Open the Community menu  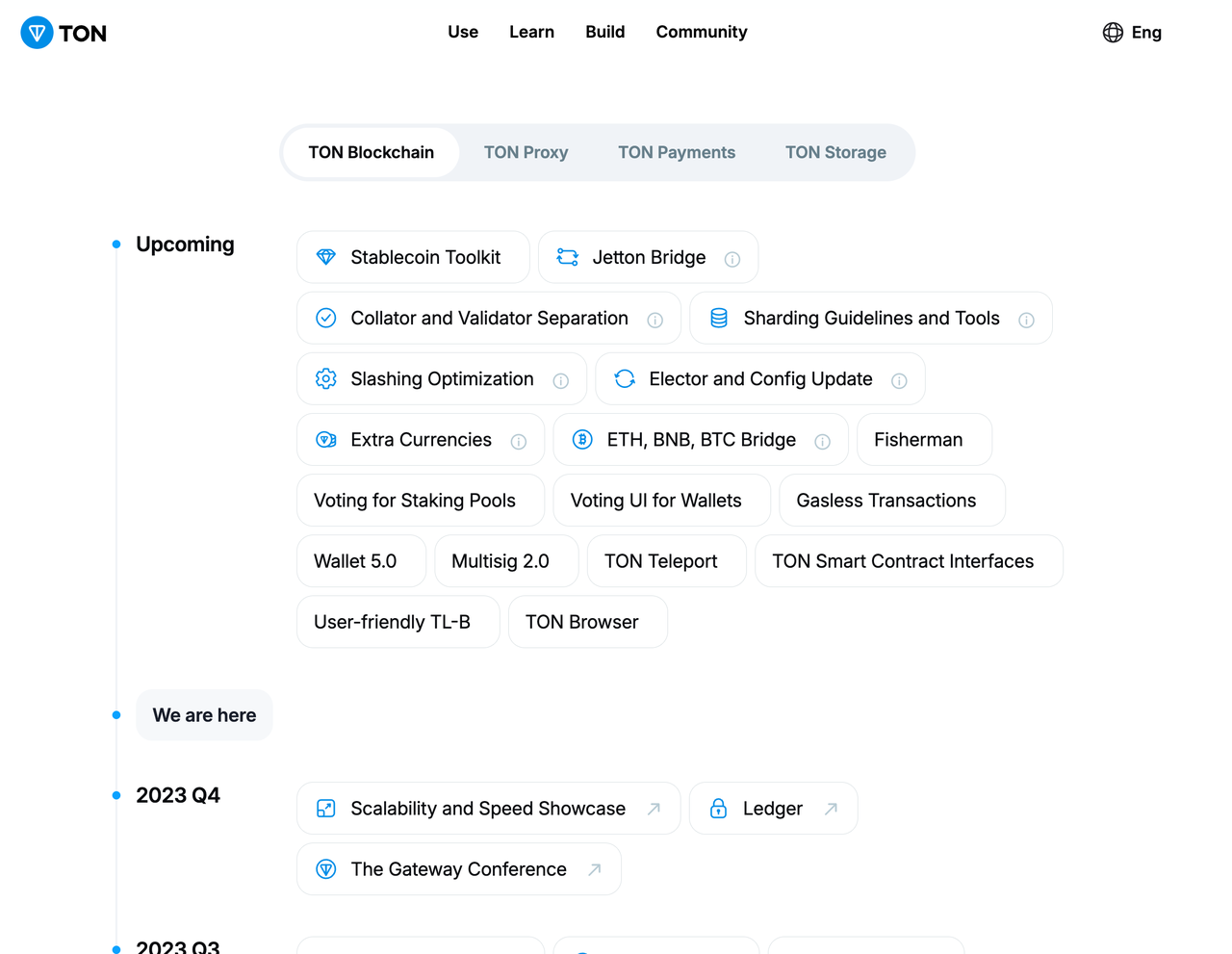pyautogui.click(x=702, y=32)
